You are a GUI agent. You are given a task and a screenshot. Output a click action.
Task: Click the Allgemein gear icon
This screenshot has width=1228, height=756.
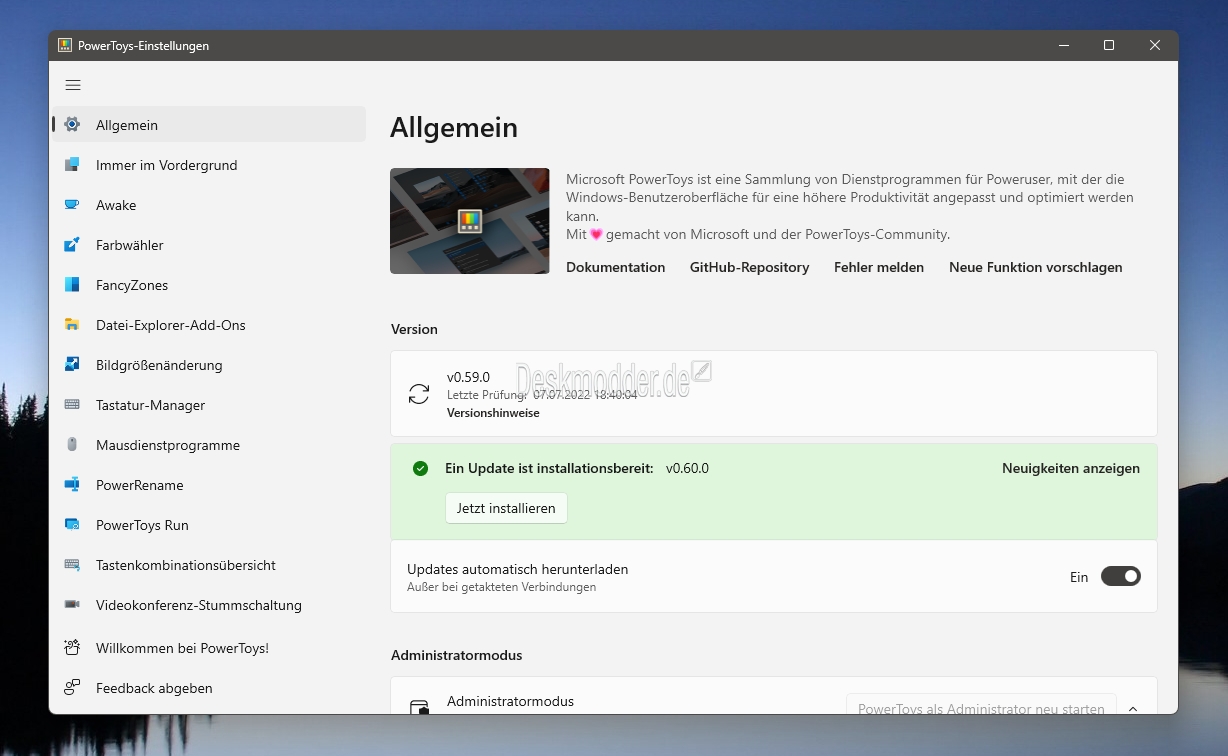(x=72, y=125)
